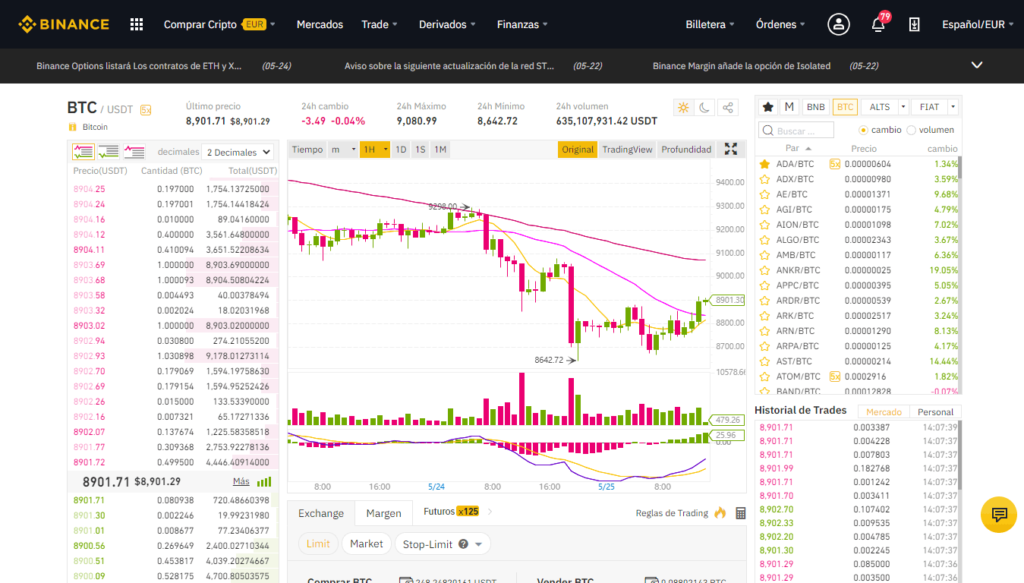Click the Binance logo
The image size is (1024, 583).
tap(64, 24)
